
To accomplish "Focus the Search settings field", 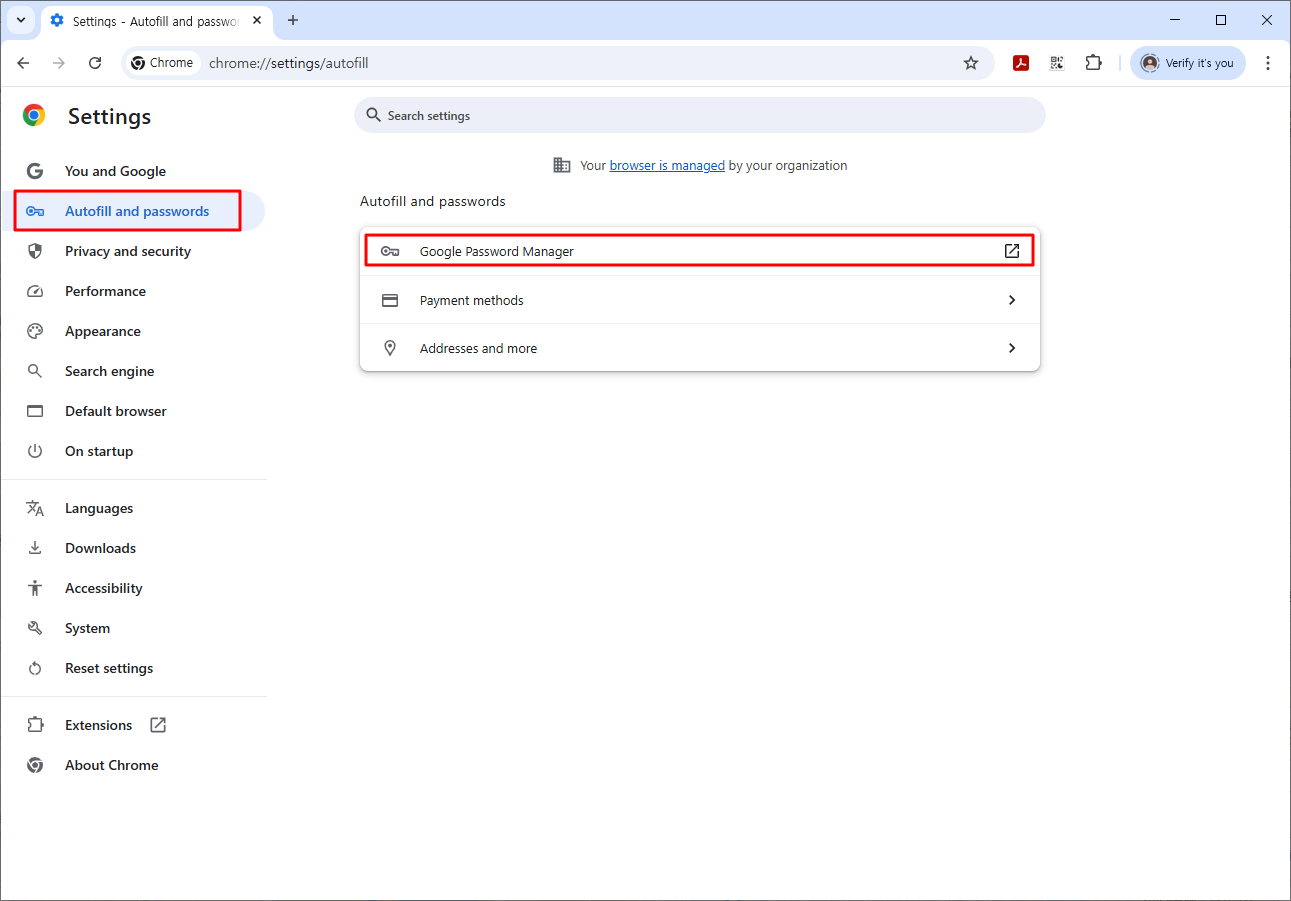I will [700, 116].
